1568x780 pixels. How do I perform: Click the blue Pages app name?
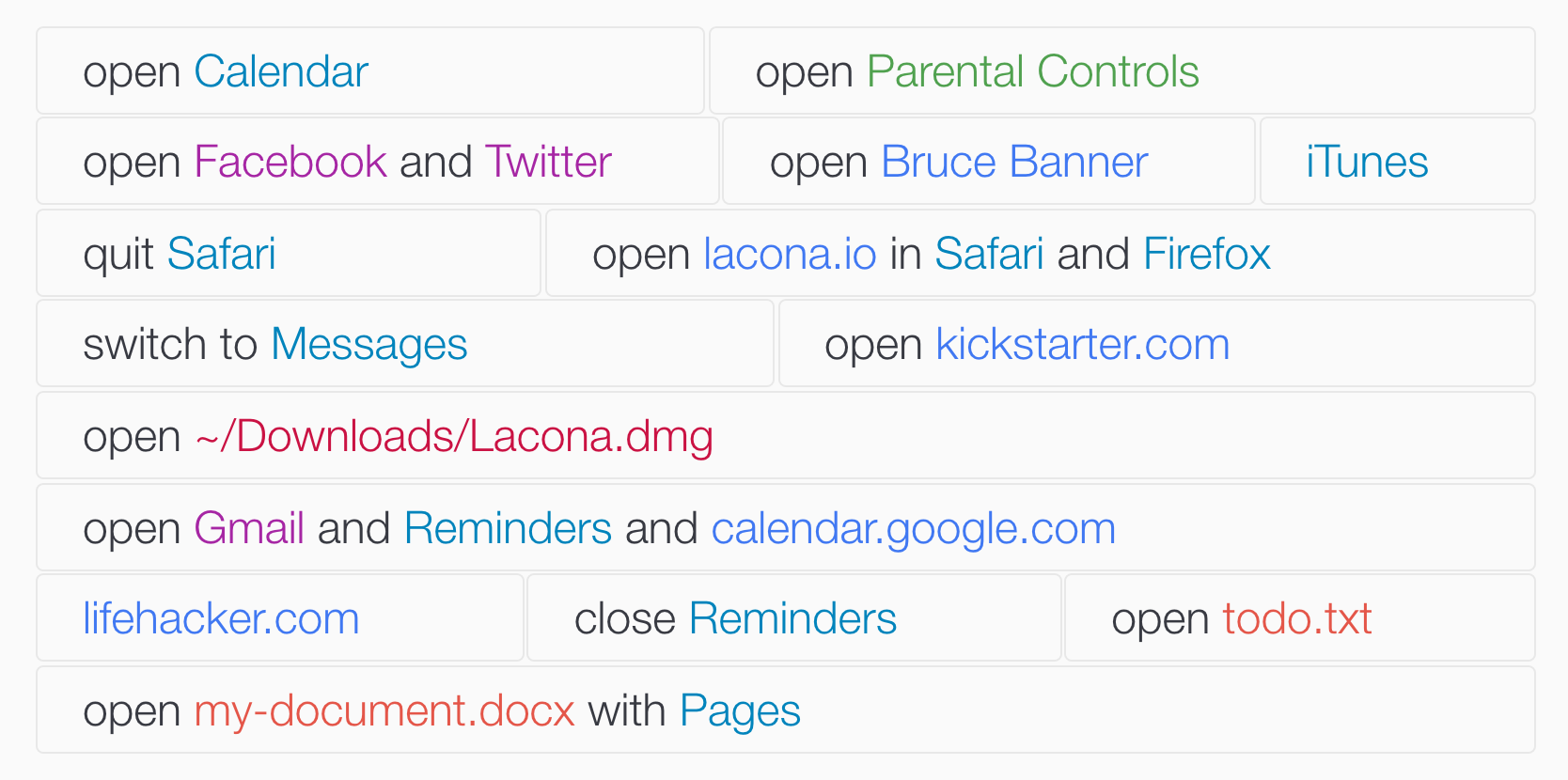tap(740, 710)
